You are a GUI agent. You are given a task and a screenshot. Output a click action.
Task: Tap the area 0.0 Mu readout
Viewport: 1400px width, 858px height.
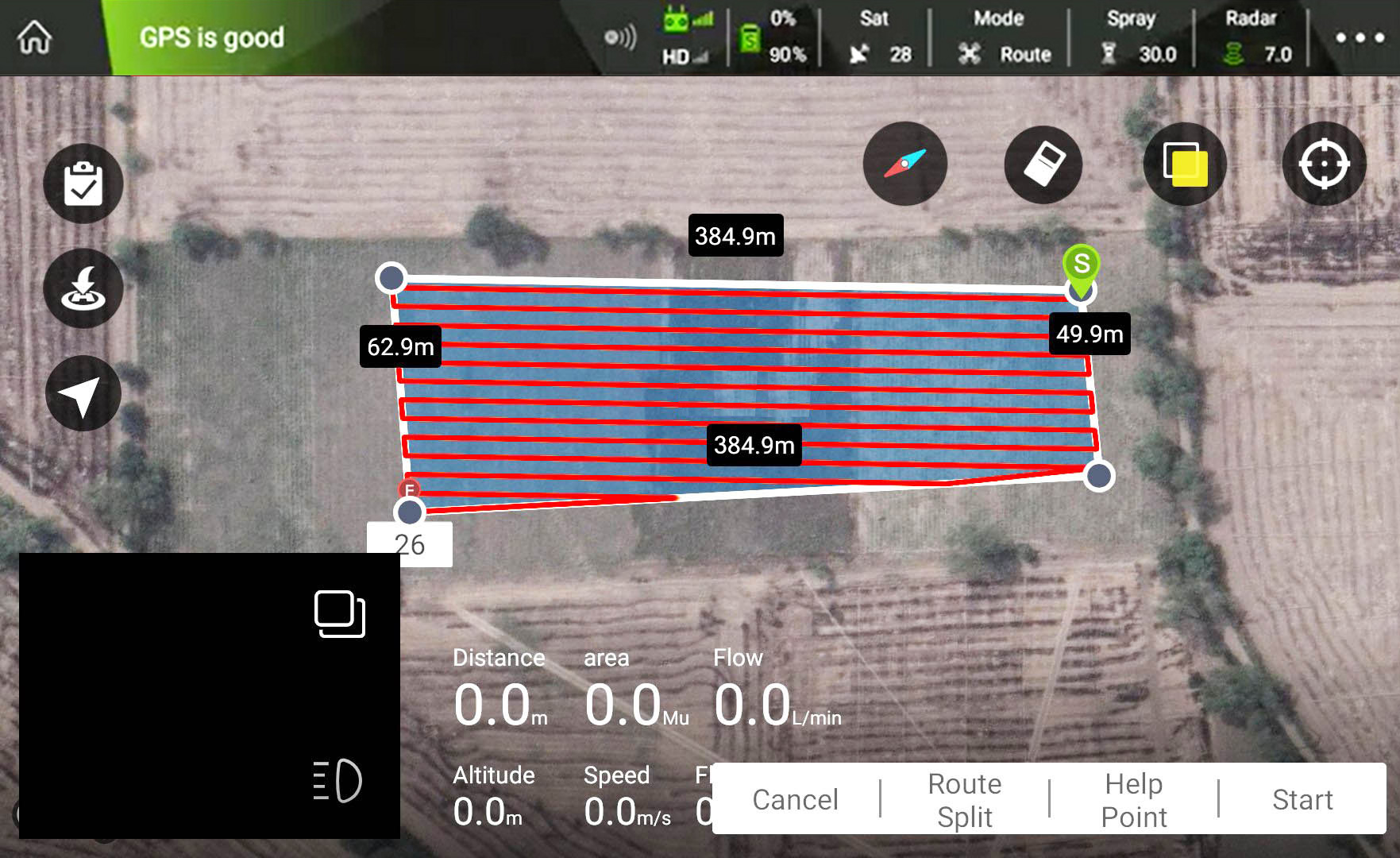pyautogui.click(x=636, y=690)
